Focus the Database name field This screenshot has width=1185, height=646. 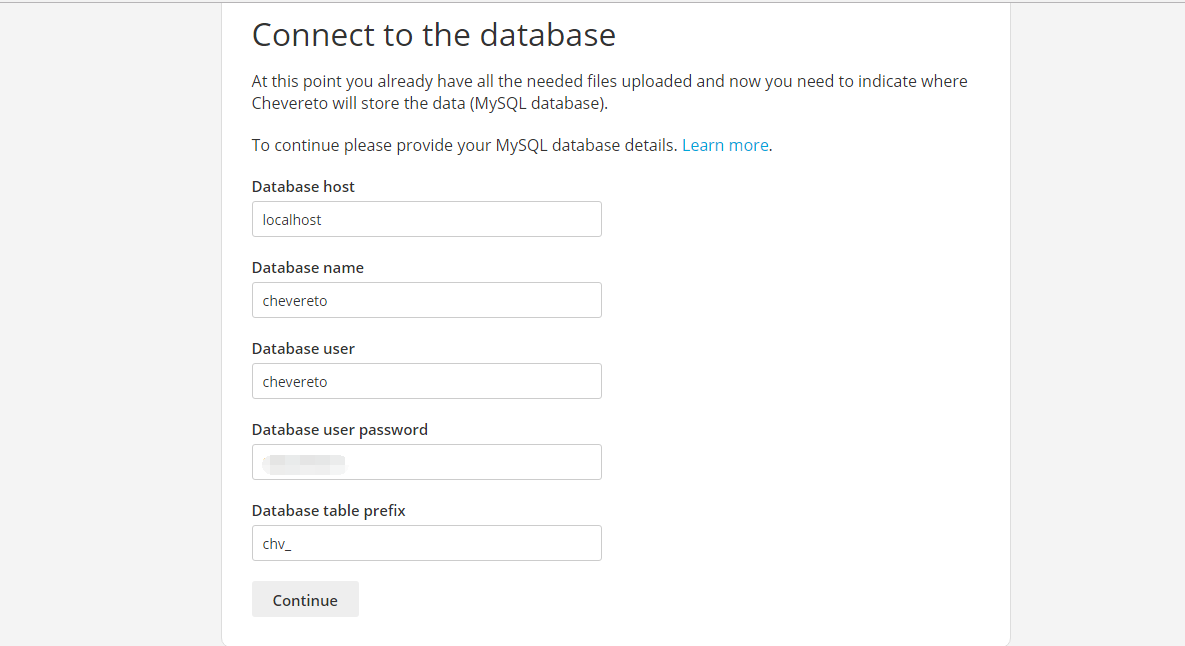pyautogui.click(x=426, y=300)
